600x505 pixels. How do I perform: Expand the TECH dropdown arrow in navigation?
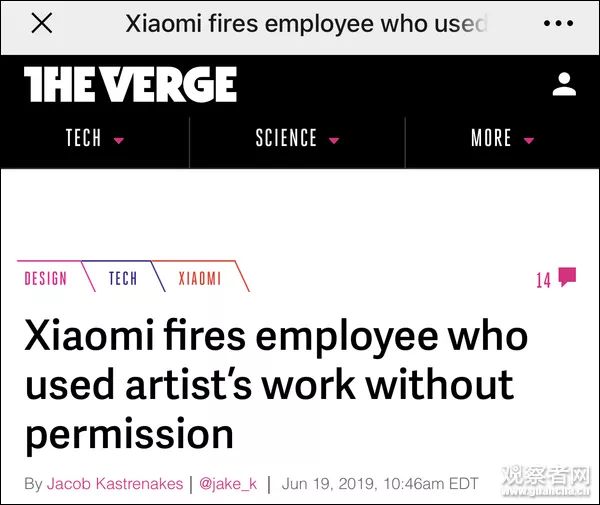point(119,140)
